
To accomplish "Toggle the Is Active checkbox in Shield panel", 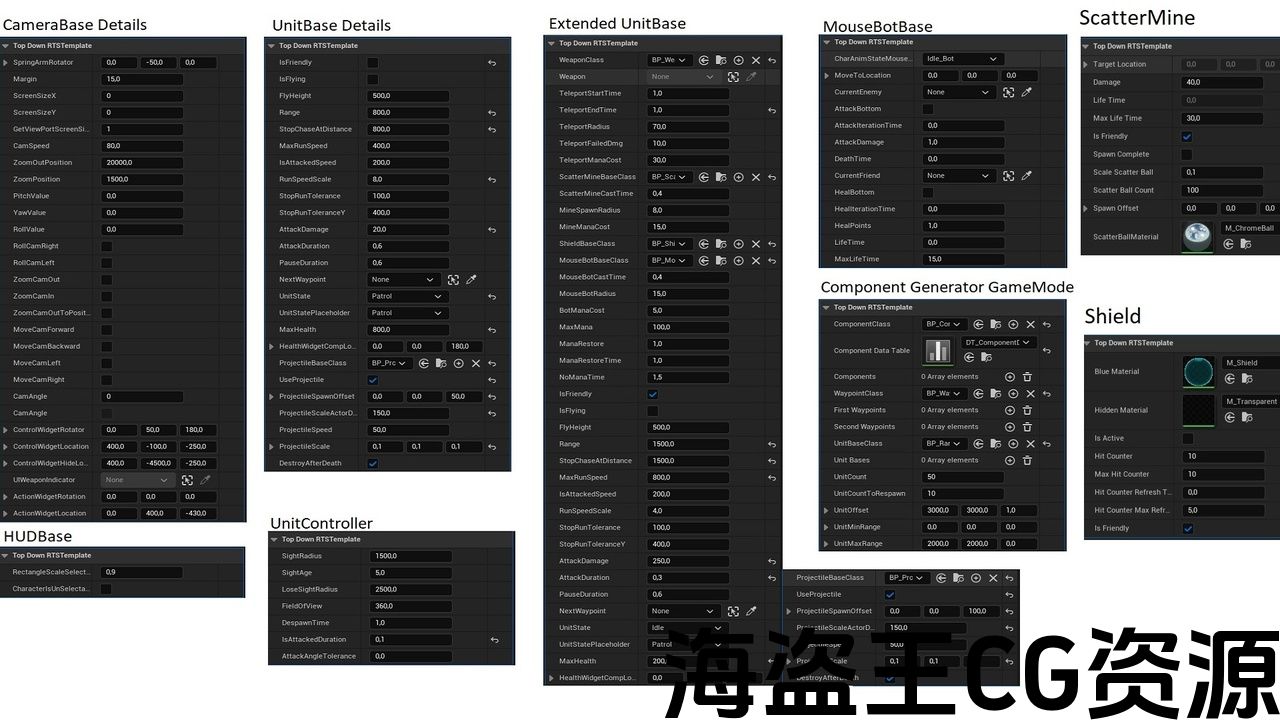I will click(1188, 439).
